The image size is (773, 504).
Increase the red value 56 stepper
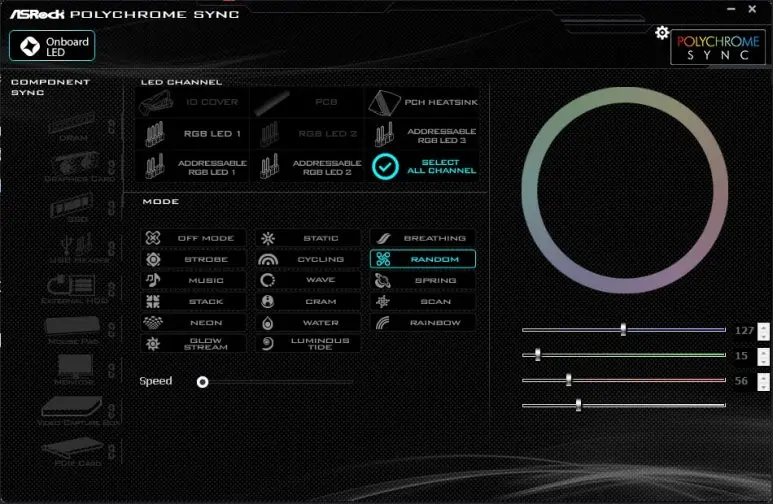[763, 377]
